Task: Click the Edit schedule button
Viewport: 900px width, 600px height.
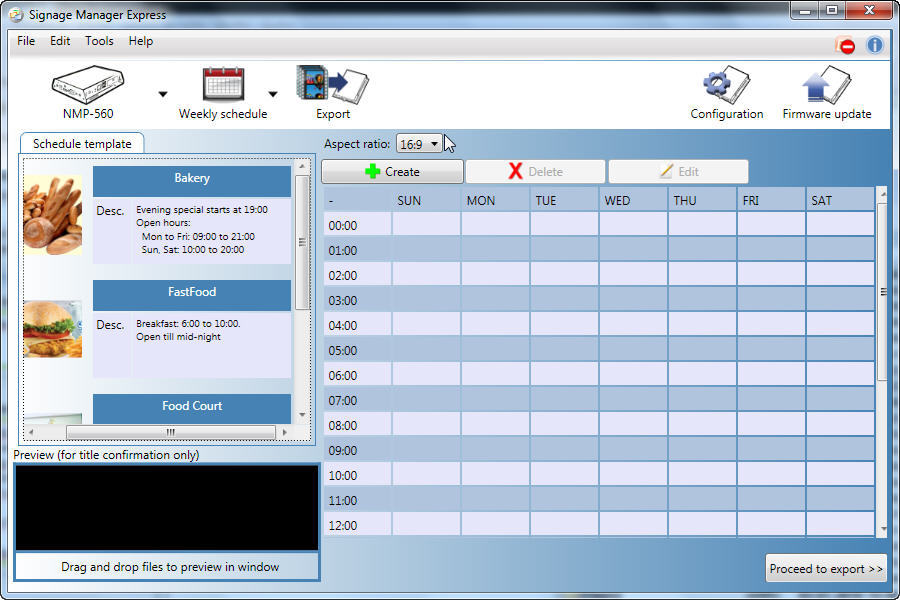Action: coord(679,170)
